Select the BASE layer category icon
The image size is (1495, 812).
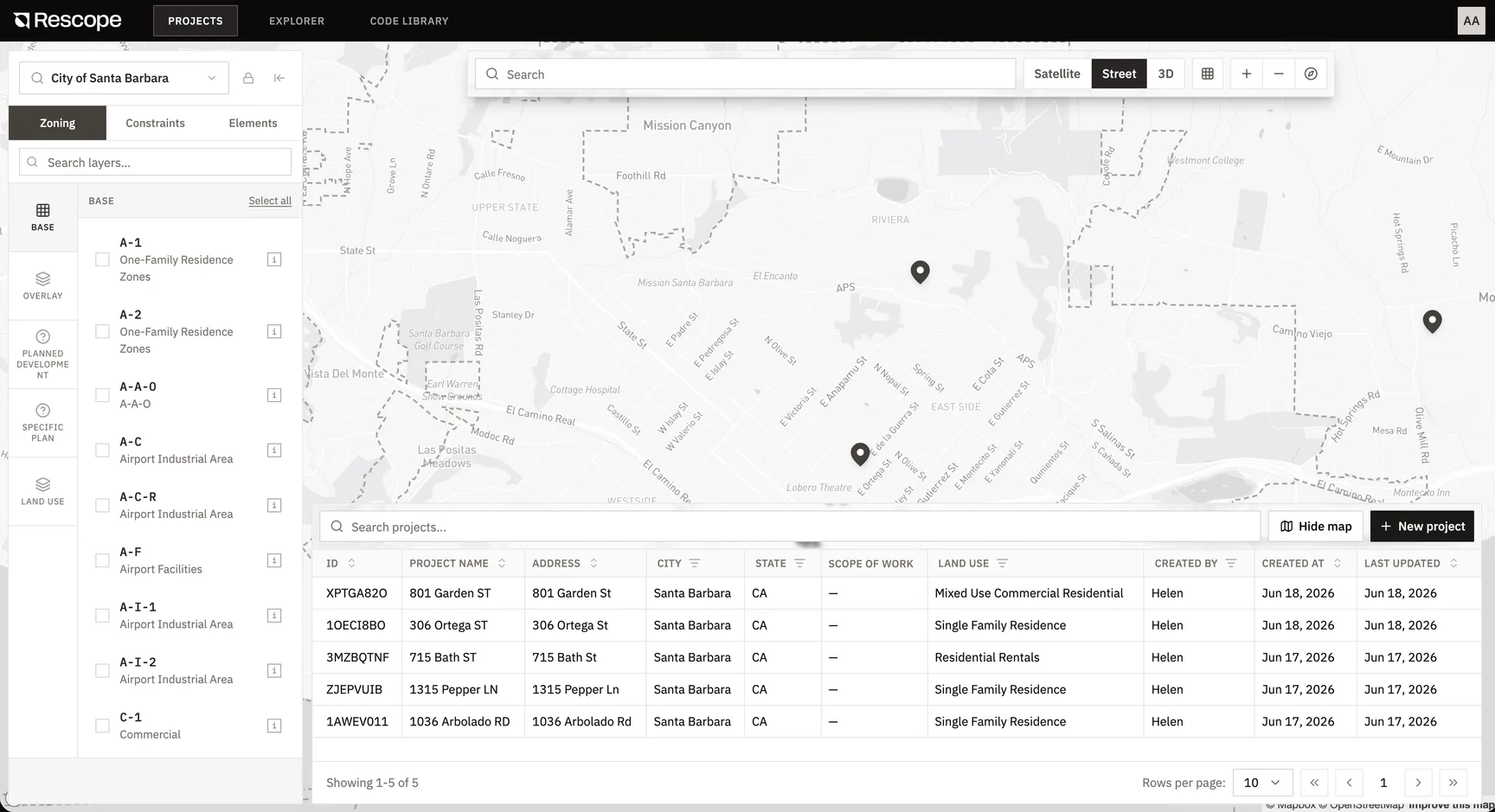[x=42, y=217]
